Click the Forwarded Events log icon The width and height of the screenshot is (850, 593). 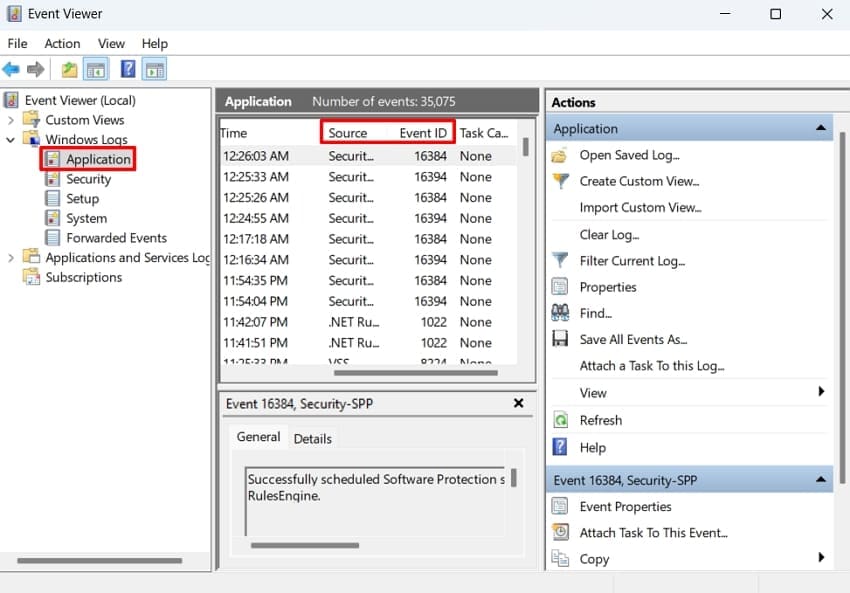(53, 237)
